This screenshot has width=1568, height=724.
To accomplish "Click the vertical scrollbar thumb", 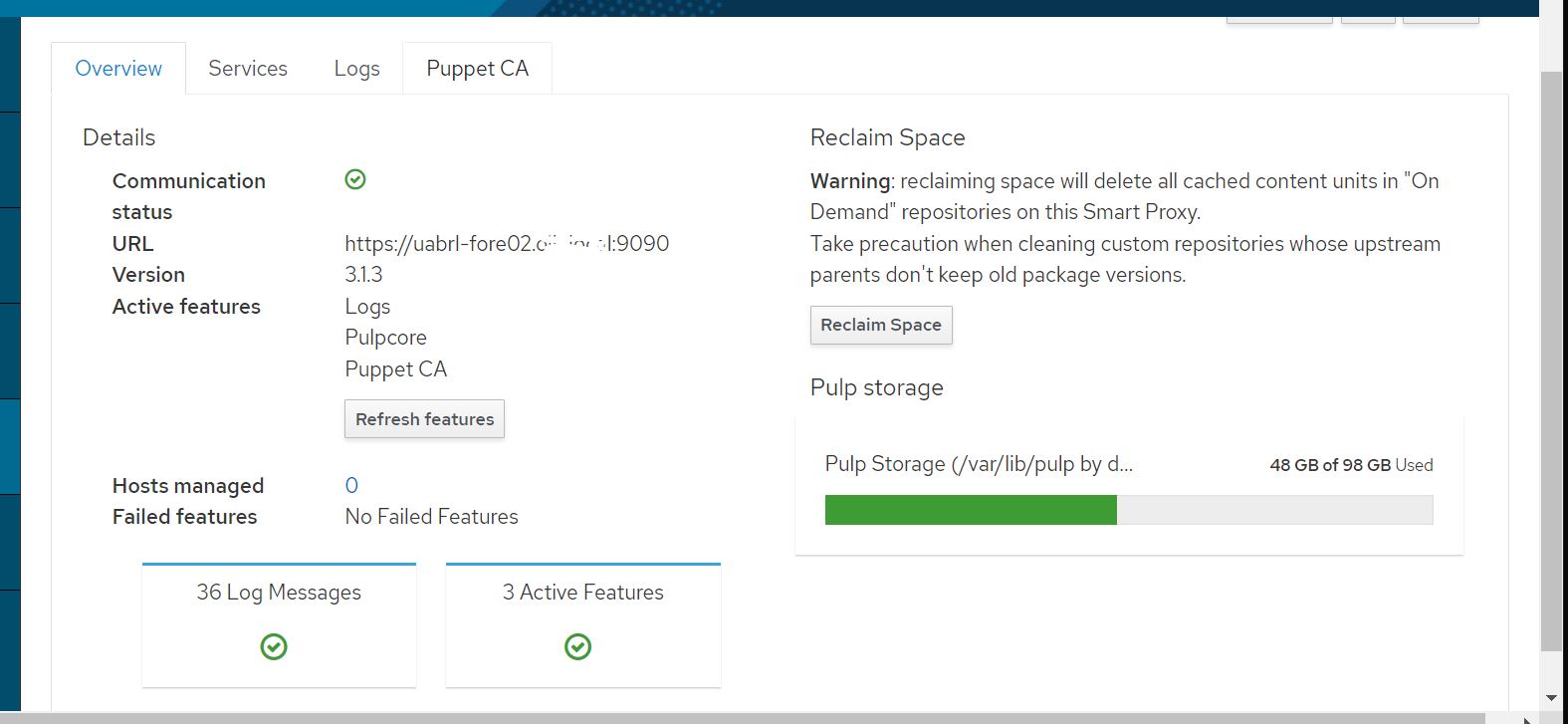I will tap(1550, 359).
